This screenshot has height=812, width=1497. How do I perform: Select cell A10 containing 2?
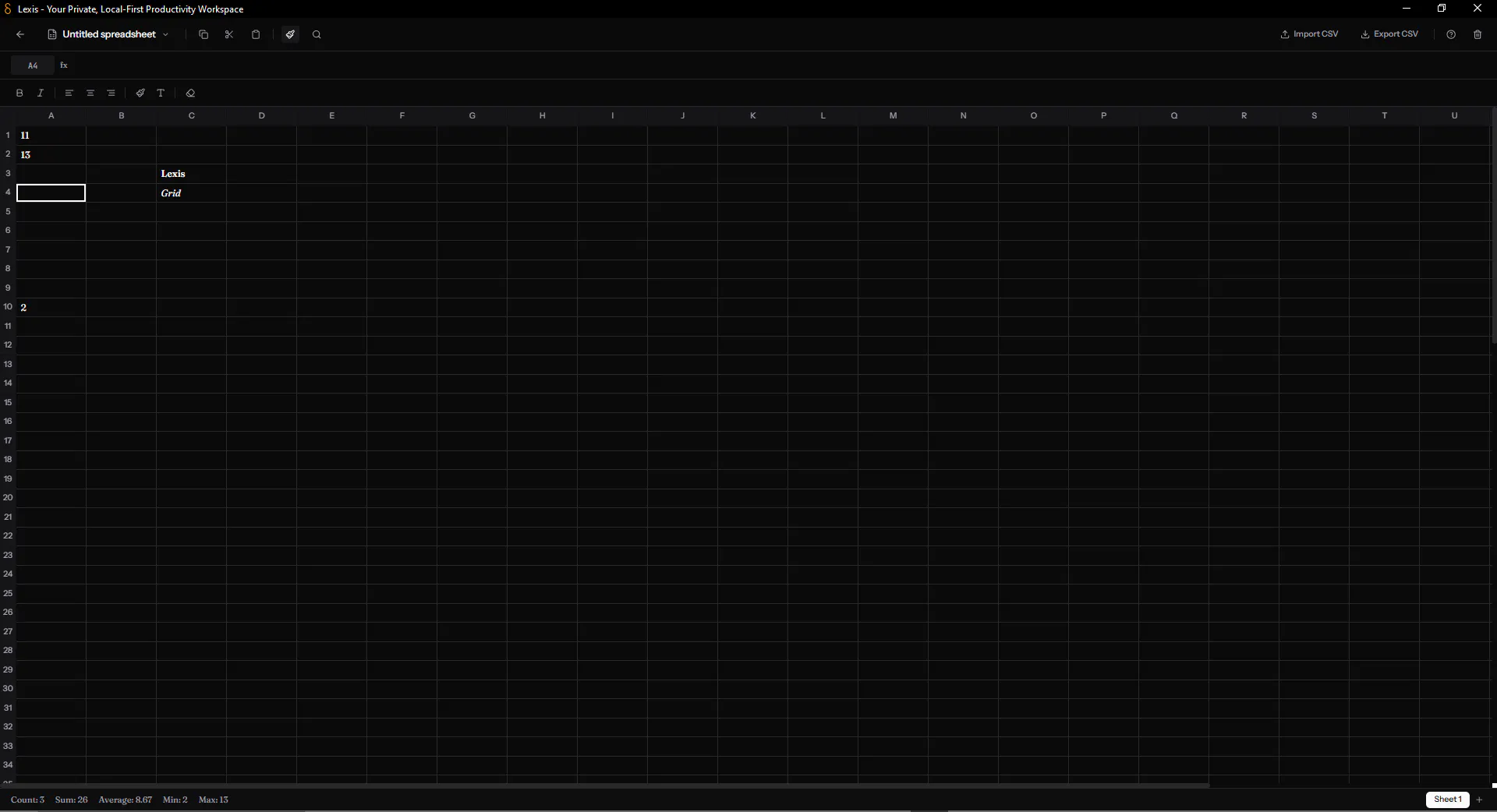coord(51,307)
